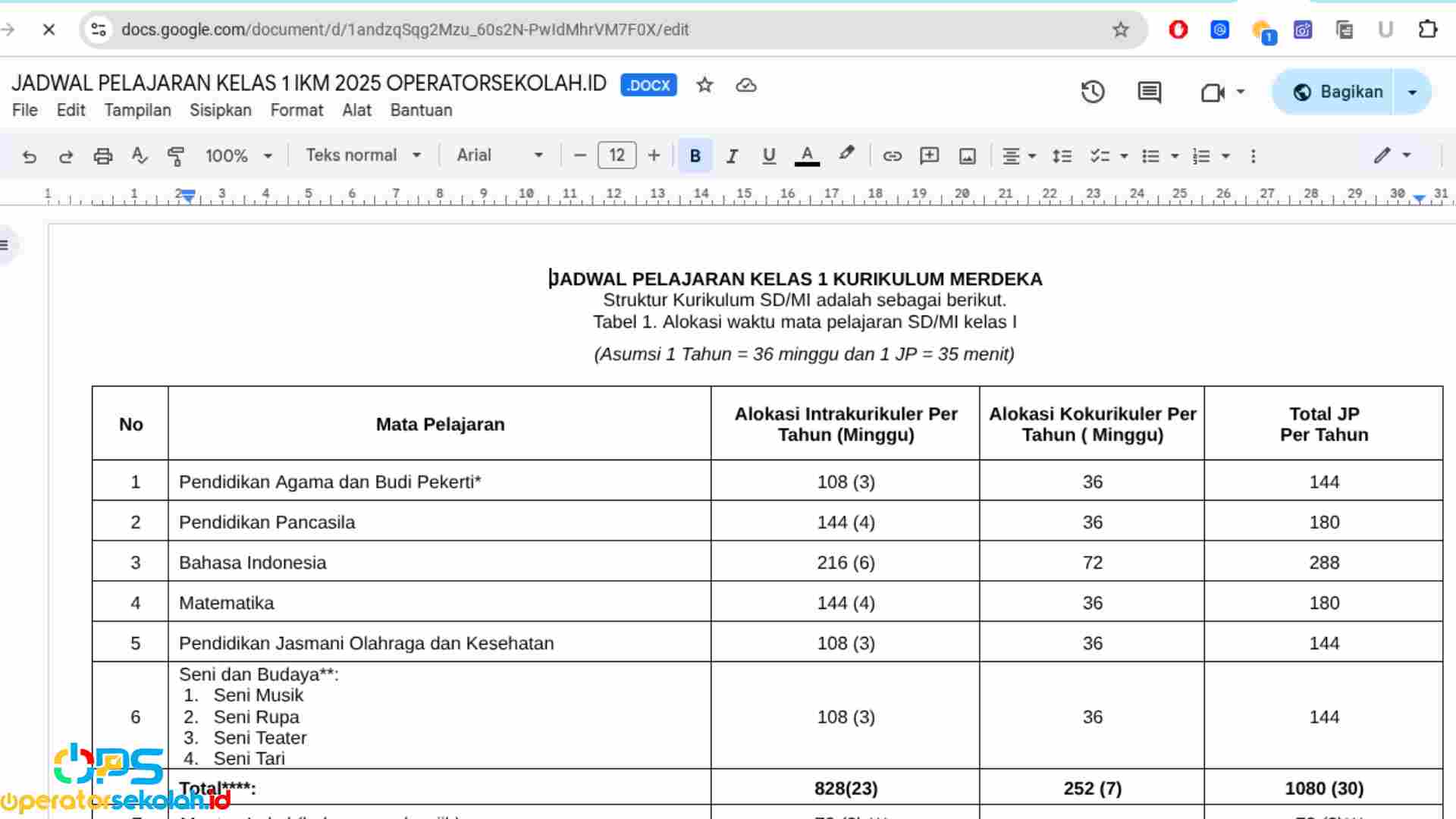
Task: Open the Alat menu
Action: (356, 111)
